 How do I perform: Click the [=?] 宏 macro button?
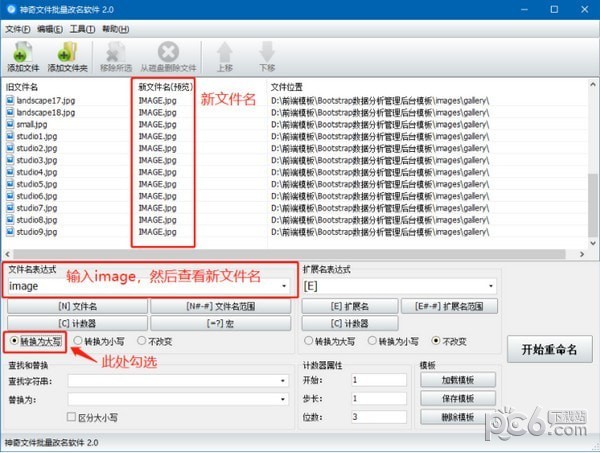pyautogui.click(x=220, y=324)
